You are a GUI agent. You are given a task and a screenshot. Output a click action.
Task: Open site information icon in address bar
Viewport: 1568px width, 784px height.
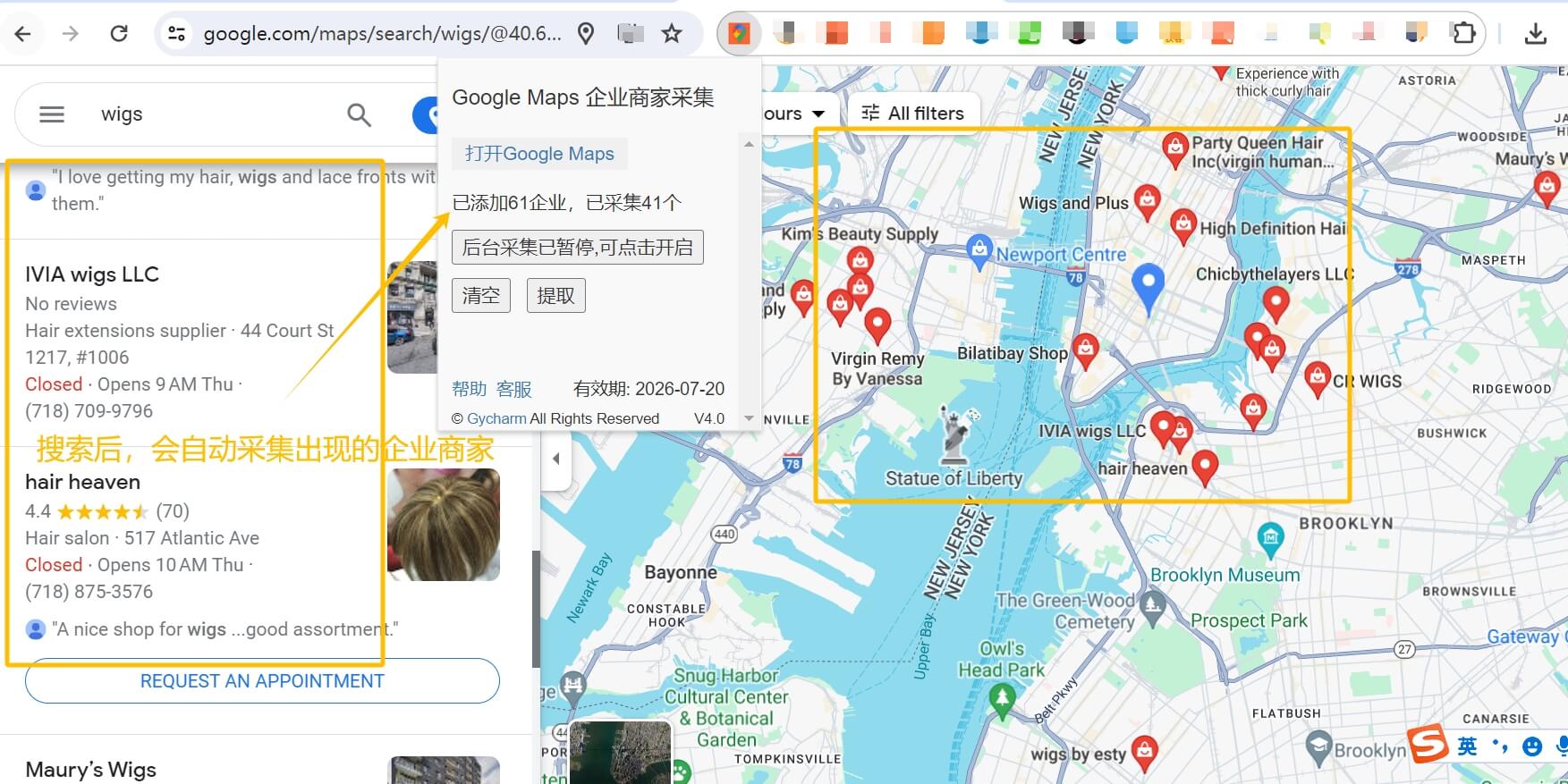[177, 34]
